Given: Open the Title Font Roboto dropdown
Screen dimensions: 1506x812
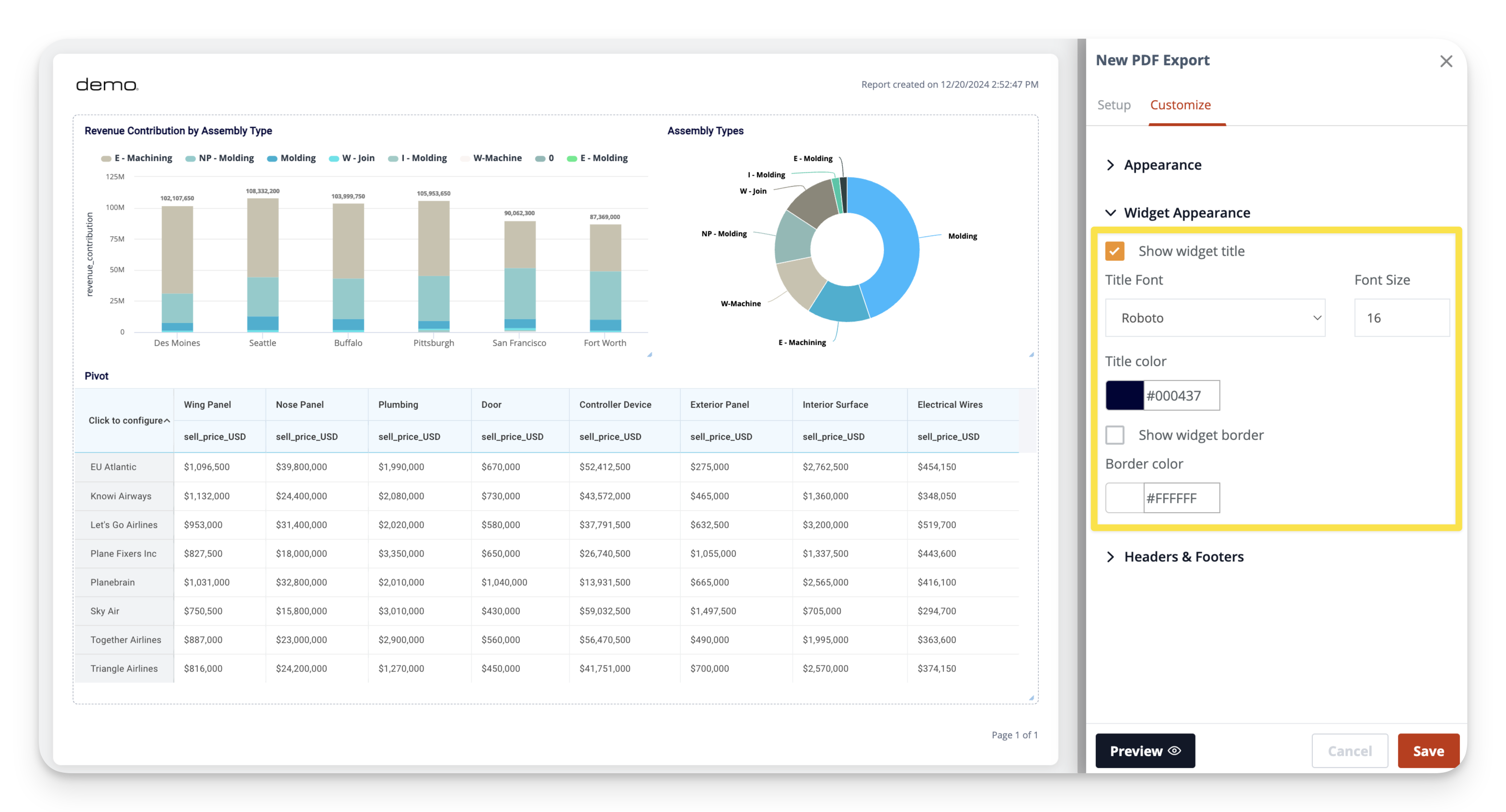Looking at the screenshot, I should click(1215, 318).
